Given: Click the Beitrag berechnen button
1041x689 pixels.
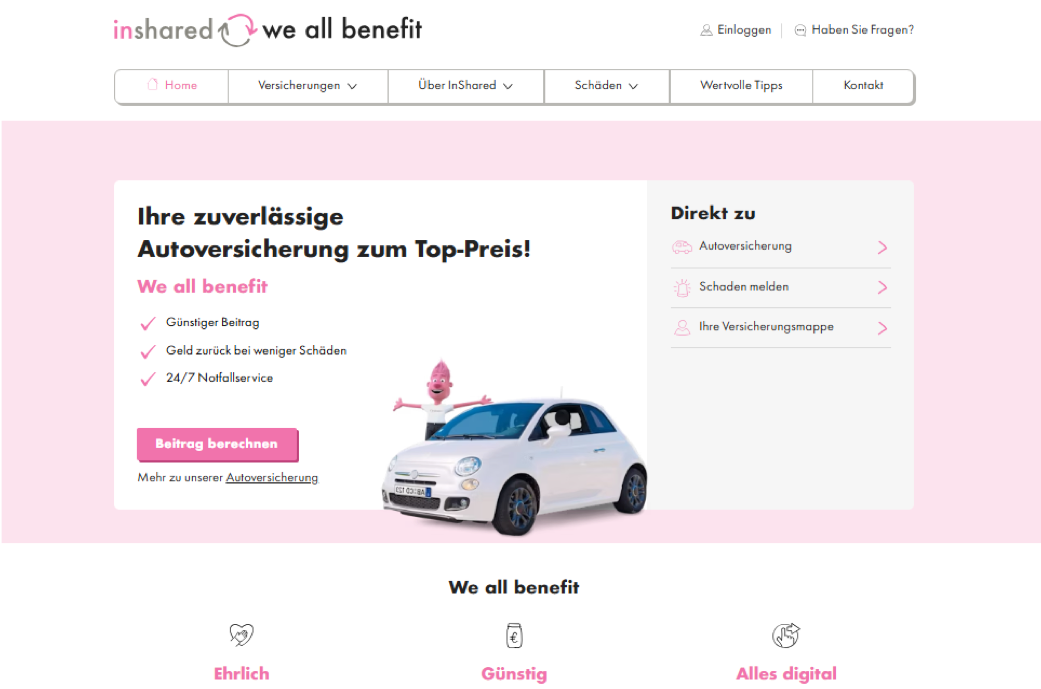Looking at the screenshot, I should 217,444.
